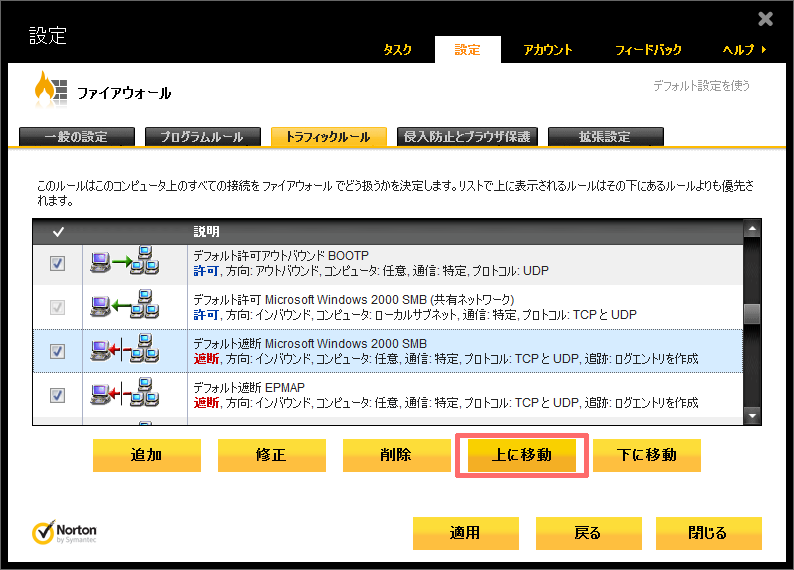Expand the ヘルプ menu arrow
Image resolution: width=794 pixels, height=570 pixels.
(764, 50)
